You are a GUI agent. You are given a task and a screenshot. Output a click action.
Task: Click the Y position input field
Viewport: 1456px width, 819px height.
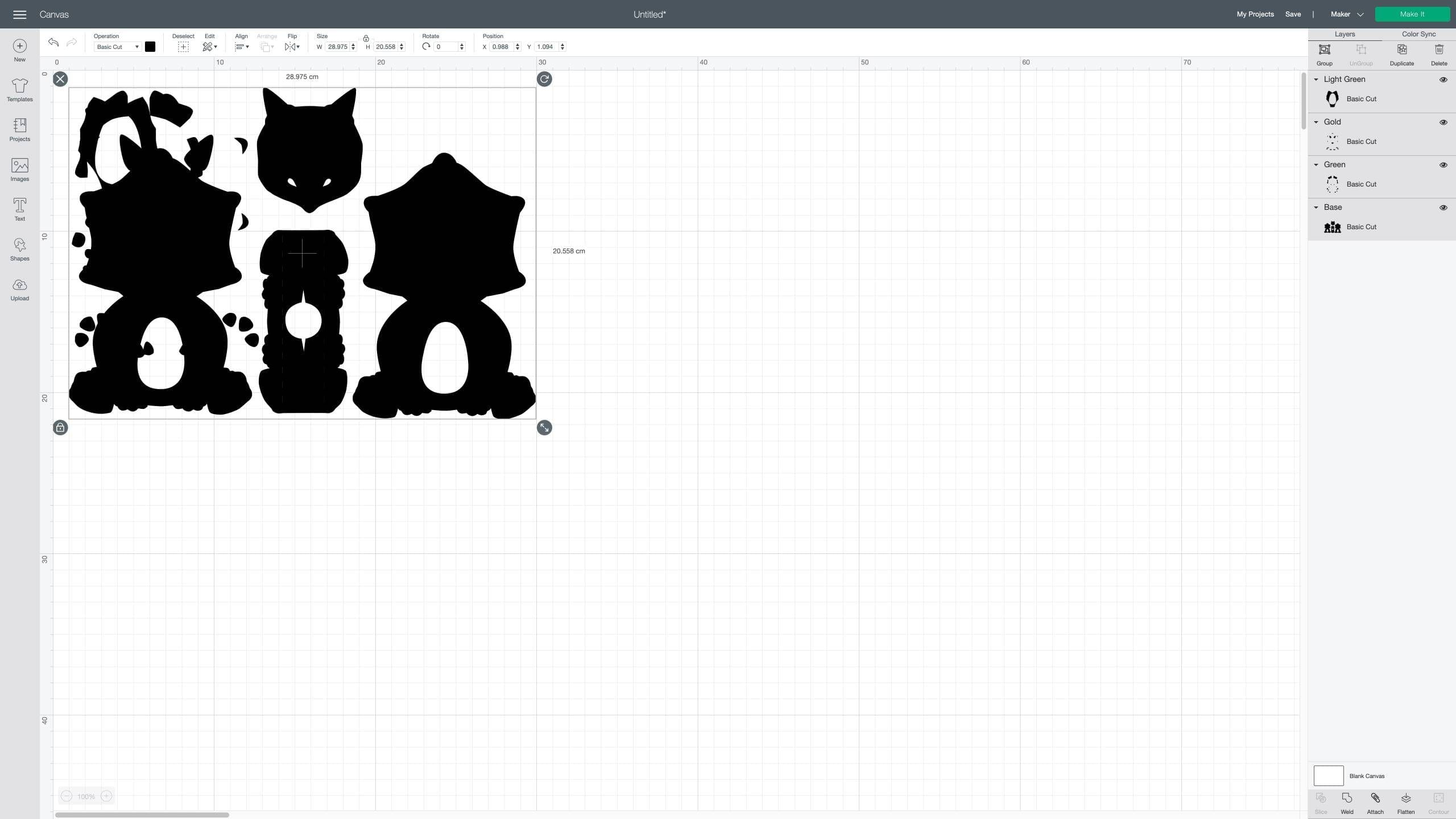coord(546,47)
